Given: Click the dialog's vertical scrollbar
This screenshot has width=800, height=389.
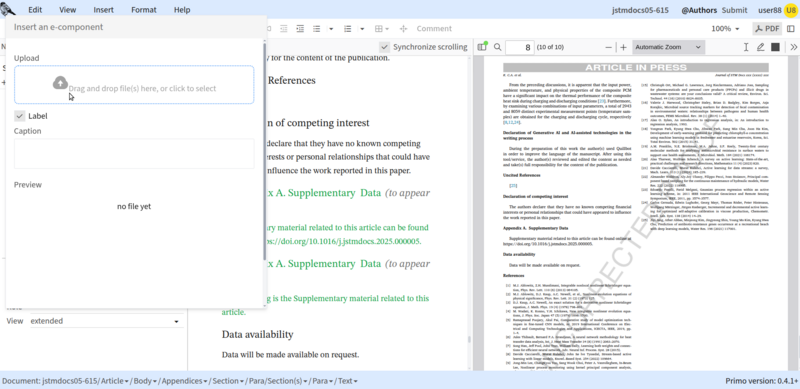Looking at the screenshot, I should click(264, 151).
